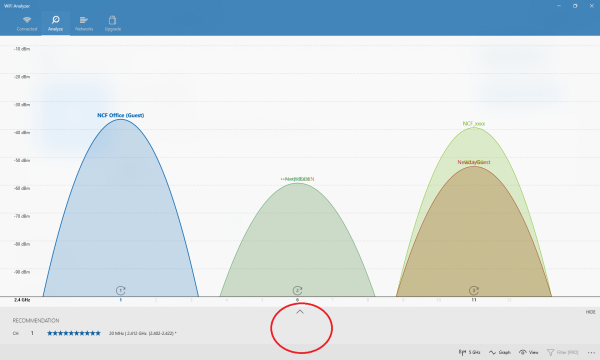Toggle the Graph display mode
This screenshot has width=600, height=360.
click(500, 352)
